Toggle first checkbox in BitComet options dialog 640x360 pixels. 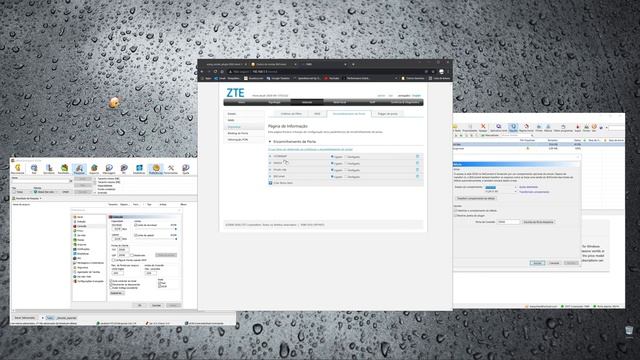coord(456,211)
